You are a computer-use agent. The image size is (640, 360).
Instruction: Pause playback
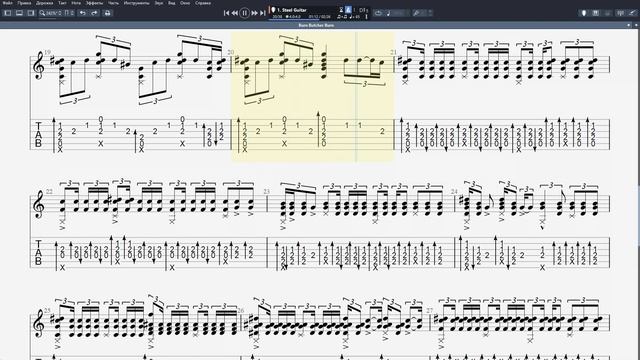coord(244,13)
